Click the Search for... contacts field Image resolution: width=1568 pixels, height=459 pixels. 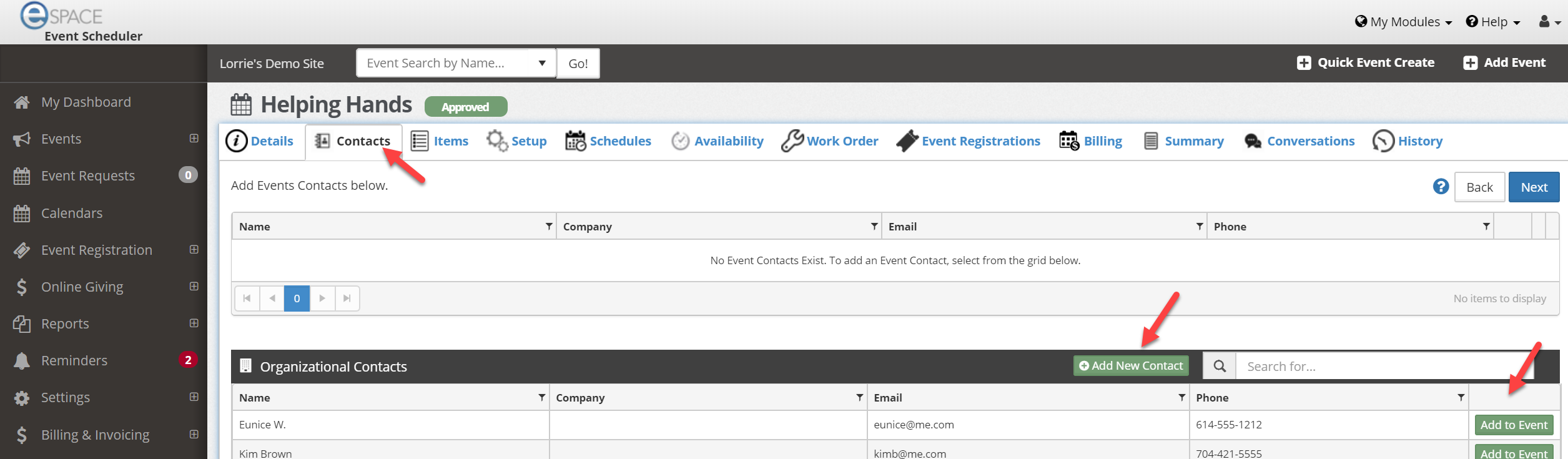(x=1384, y=366)
